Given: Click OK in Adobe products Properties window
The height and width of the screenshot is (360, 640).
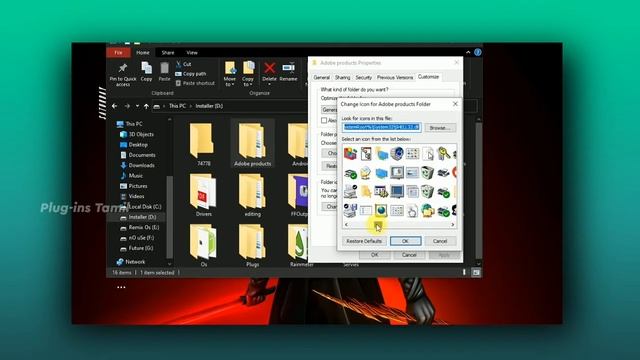Looking at the screenshot, I should pyautogui.click(x=374, y=255).
